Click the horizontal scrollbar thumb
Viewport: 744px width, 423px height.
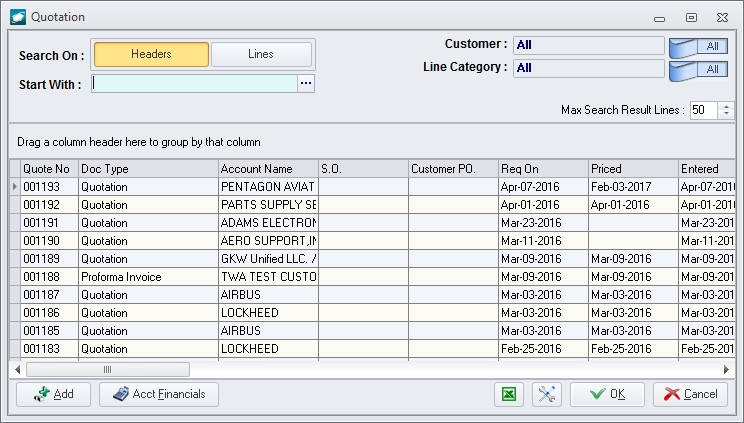(x=108, y=369)
